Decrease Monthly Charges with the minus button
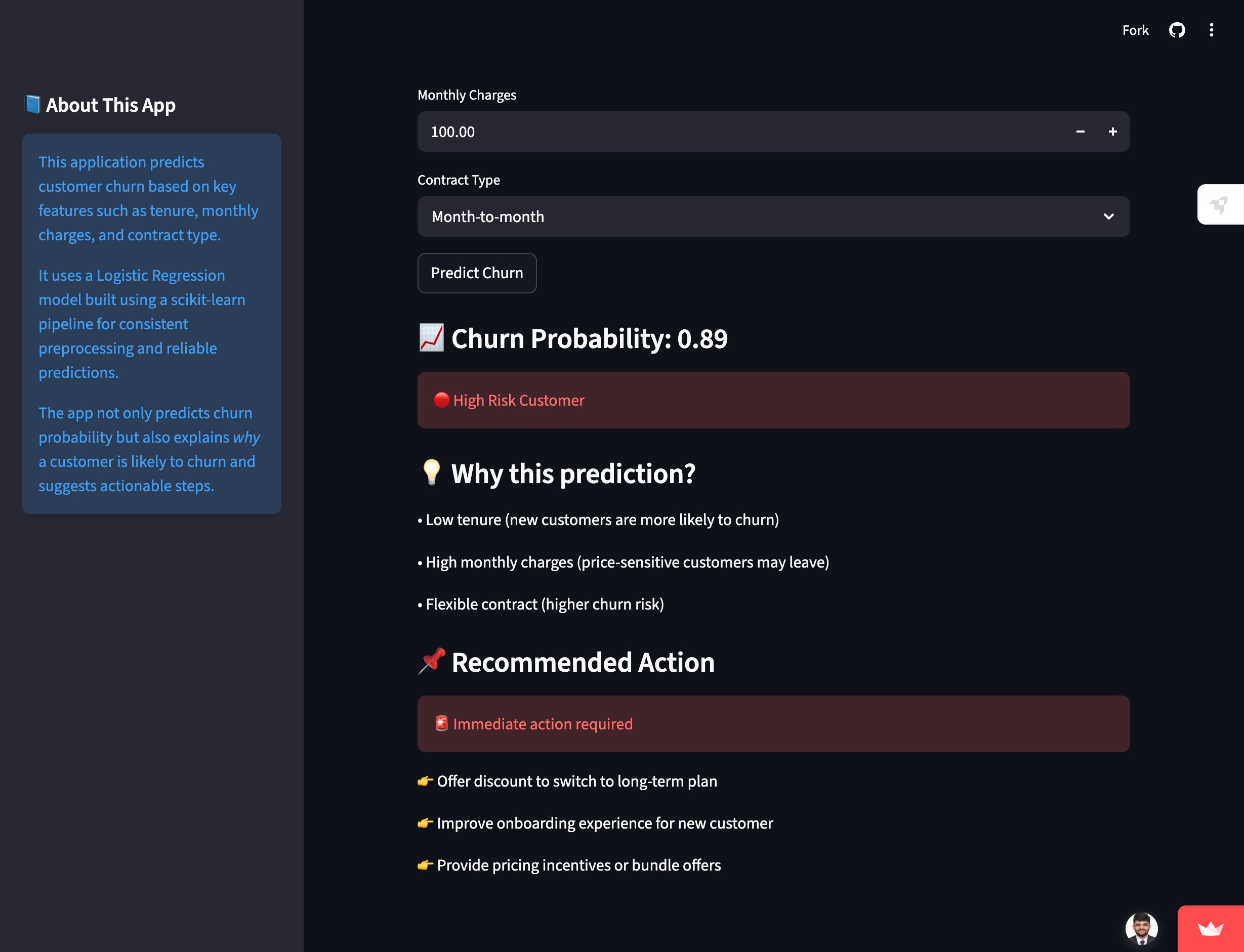This screenshot has height=952, width=1244. [x=1080, y=132]
